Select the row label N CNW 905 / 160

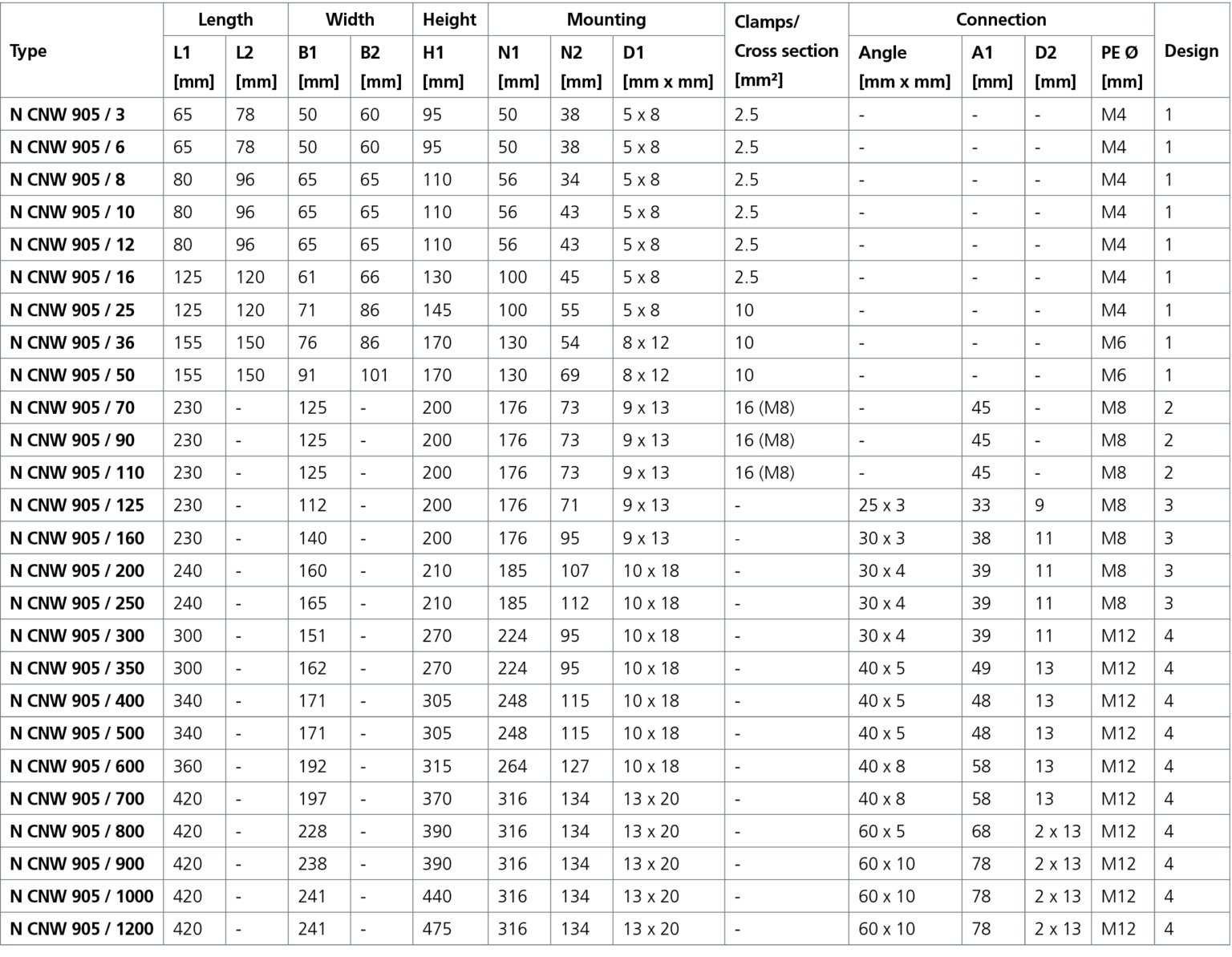point(77,538)
